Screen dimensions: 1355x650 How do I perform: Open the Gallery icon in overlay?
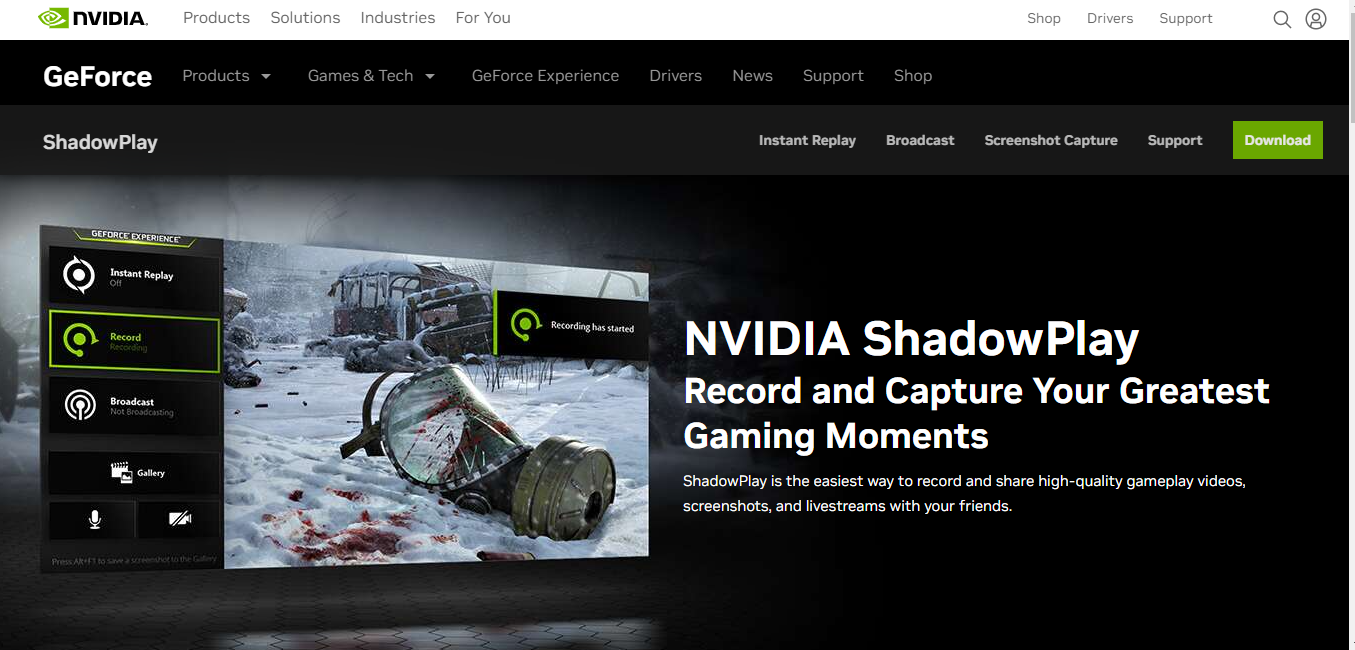(122, 472)
